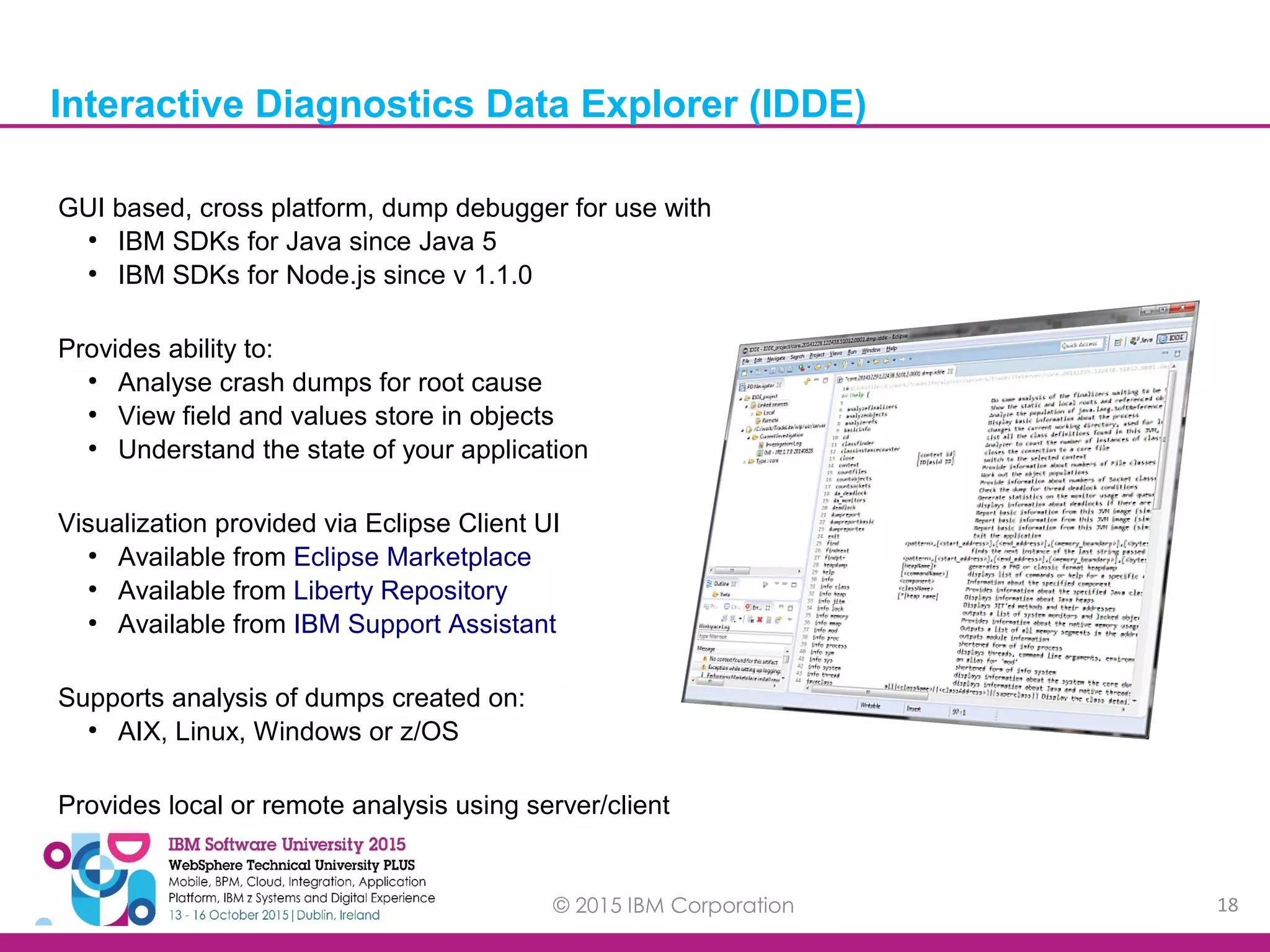The width and height of the screenshot is (1270, 952).
Task: Click the Quick Access search field
Action: tap(1080, 344)
